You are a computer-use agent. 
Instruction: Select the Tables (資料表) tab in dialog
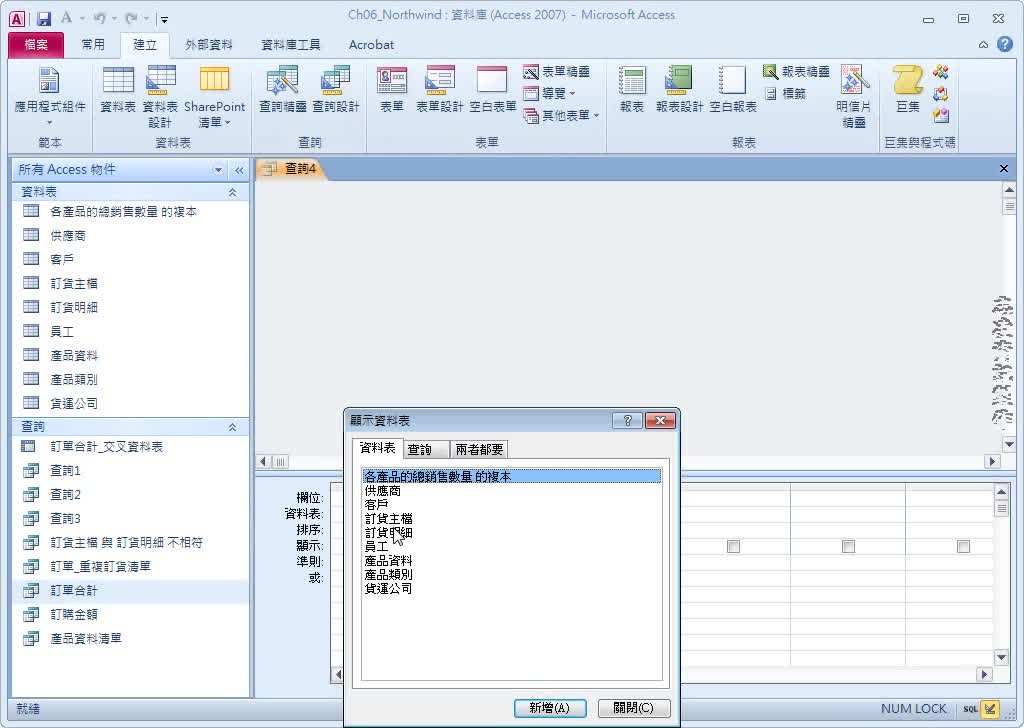click(x=377, y=448)
